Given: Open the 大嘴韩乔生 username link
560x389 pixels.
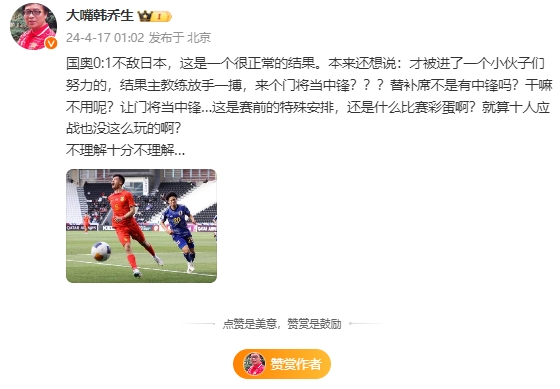Looking at the screenshot, I should [100, 16].
